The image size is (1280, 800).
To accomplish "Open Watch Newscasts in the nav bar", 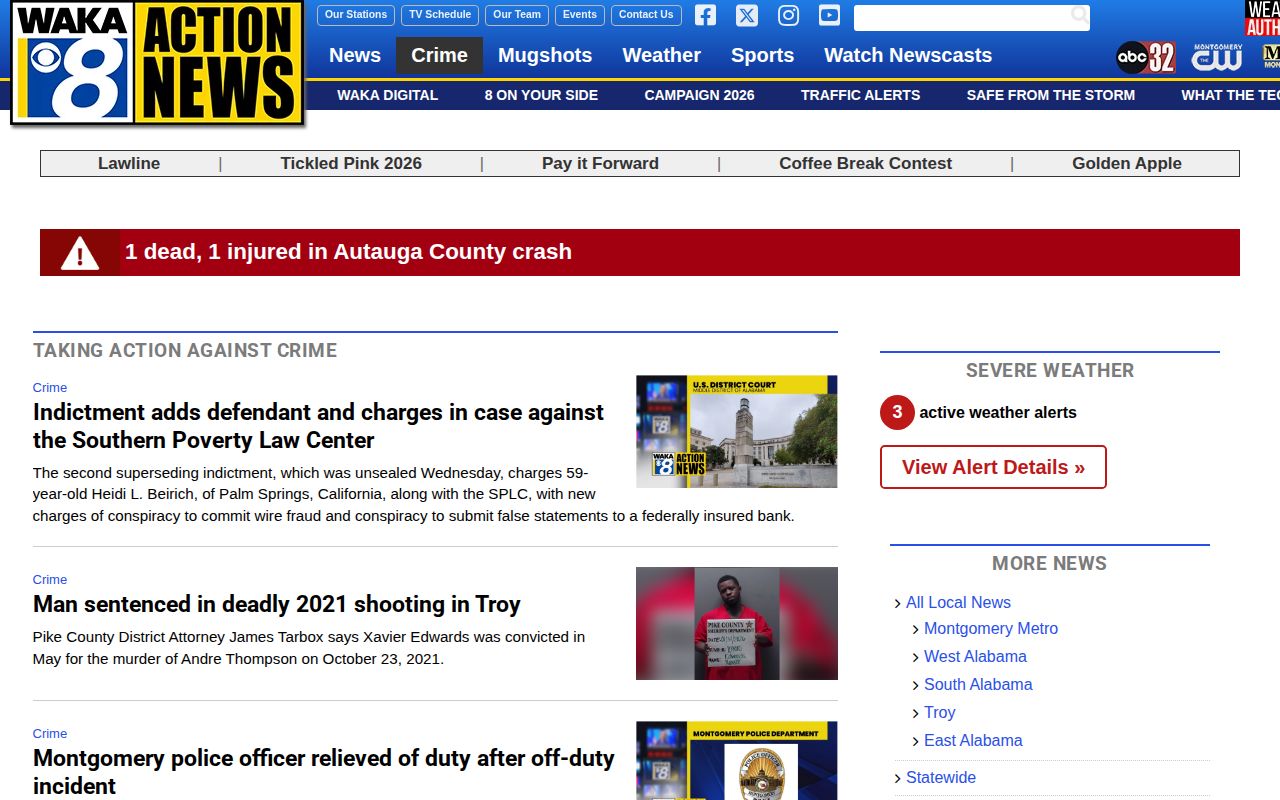I will pyautogui.click(x=908, y=55).
